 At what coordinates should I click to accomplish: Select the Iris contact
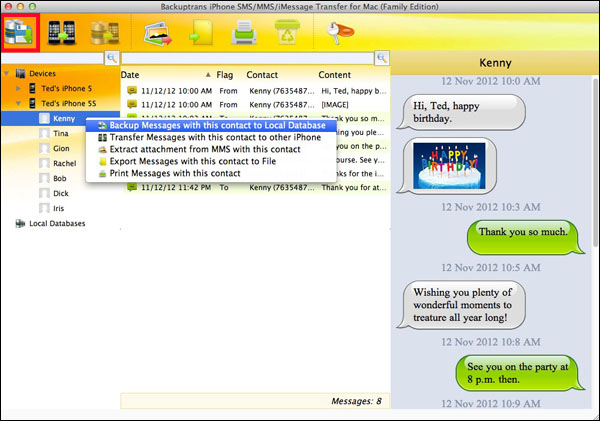coord(58,208)
